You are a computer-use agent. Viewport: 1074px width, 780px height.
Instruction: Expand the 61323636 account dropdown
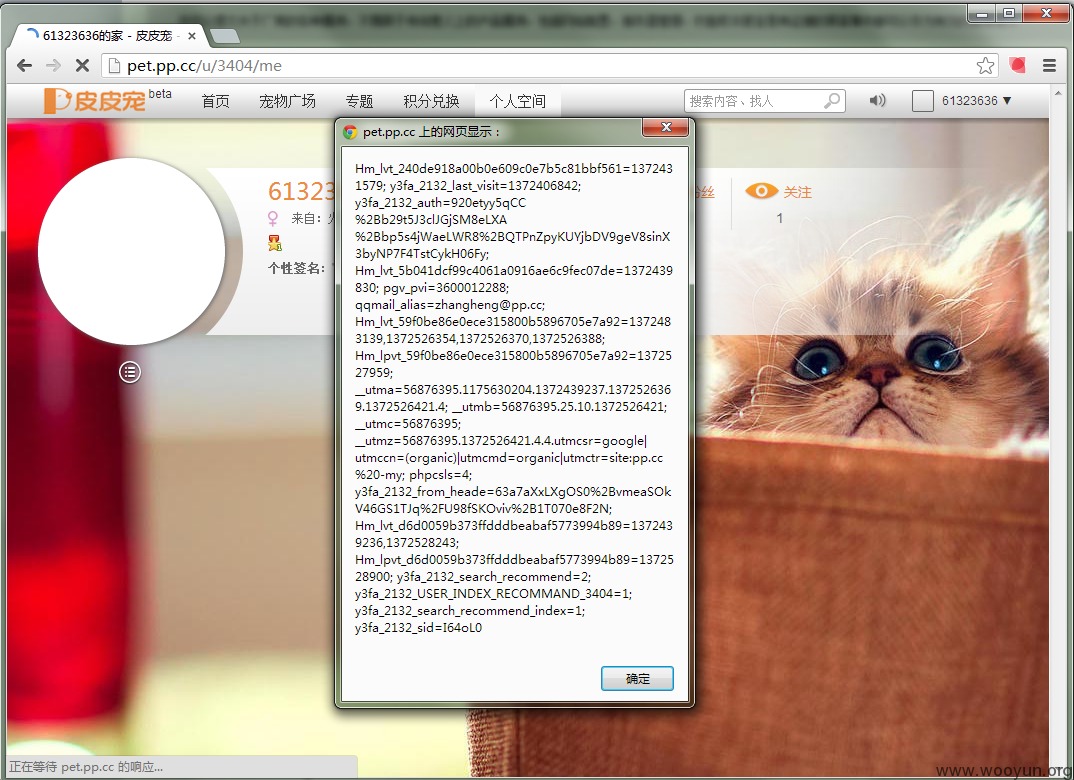point(977,101)
